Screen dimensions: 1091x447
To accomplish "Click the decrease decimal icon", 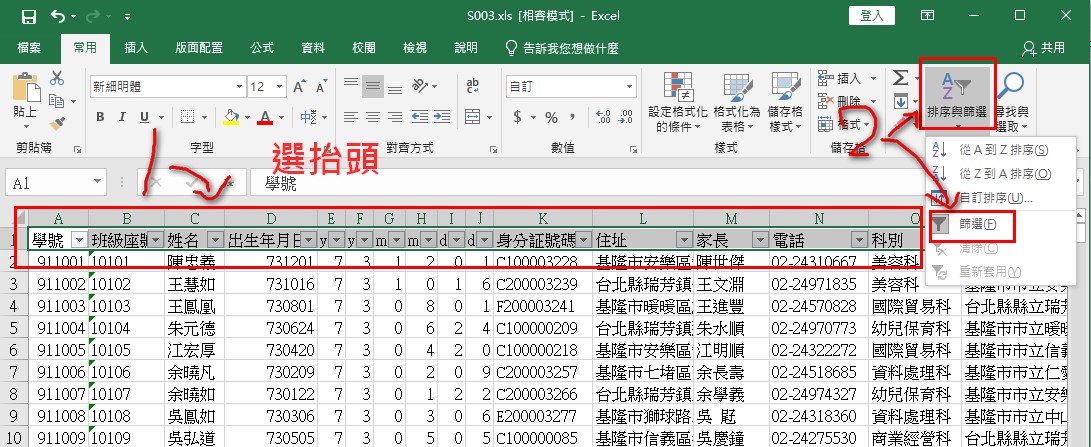I will (626, 117).
